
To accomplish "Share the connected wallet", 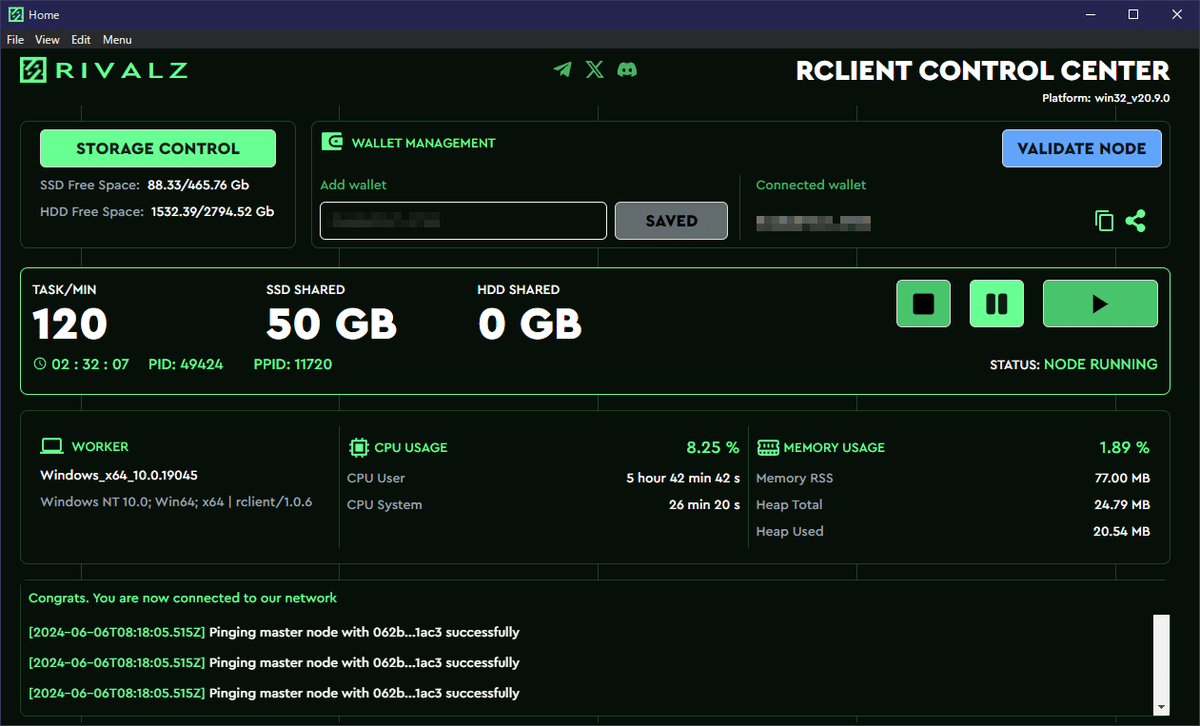I will [x=1135, y=221].
